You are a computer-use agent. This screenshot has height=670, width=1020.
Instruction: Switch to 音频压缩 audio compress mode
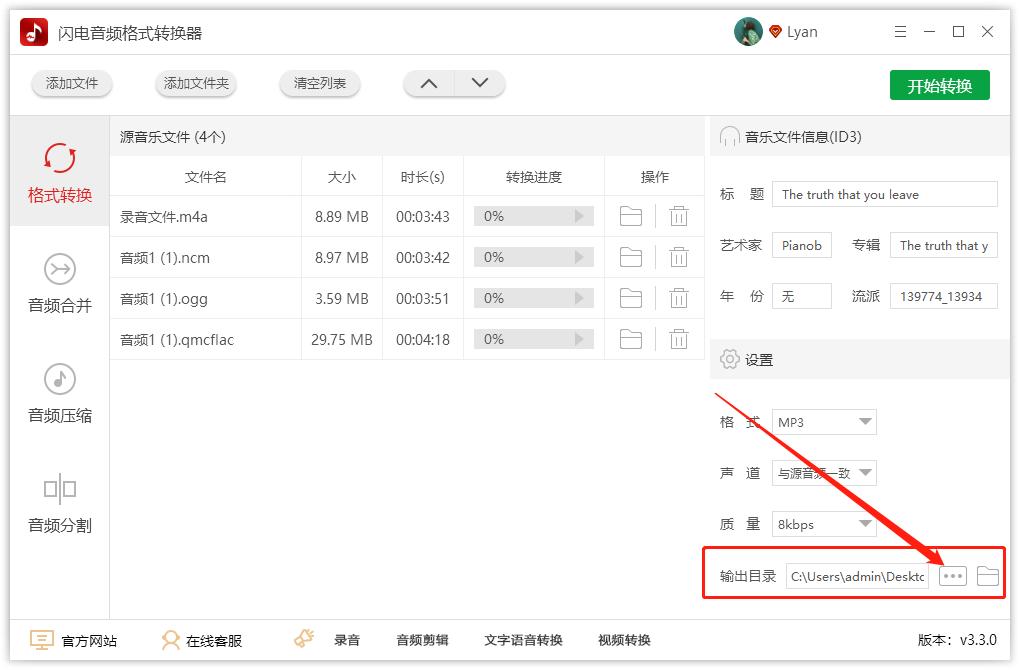pyautogui.click(x=59, y=394)
